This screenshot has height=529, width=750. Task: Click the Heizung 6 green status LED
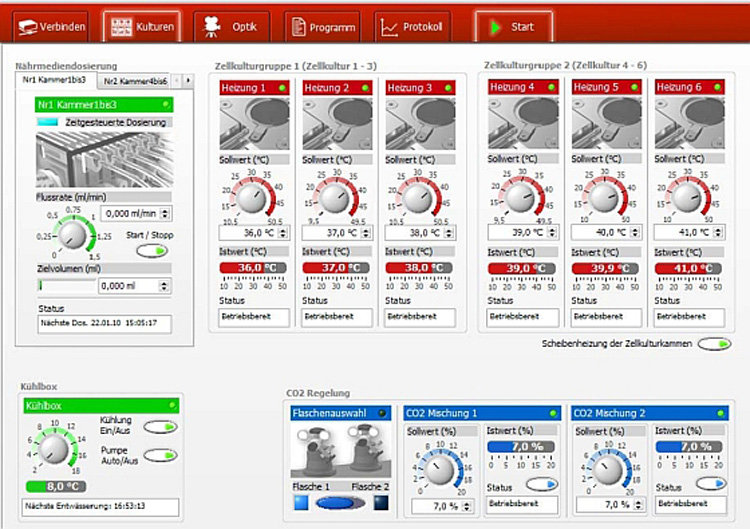click(717, 87)
